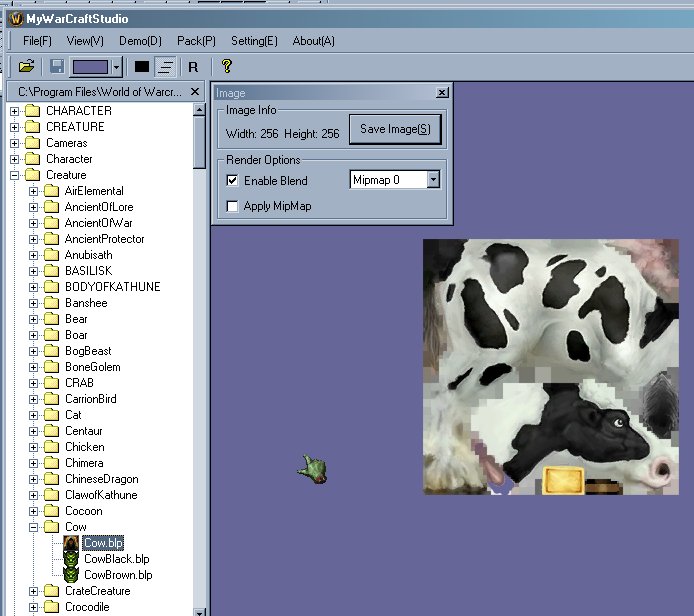Check the Apply MipMap checkbox

pos(232,206)
